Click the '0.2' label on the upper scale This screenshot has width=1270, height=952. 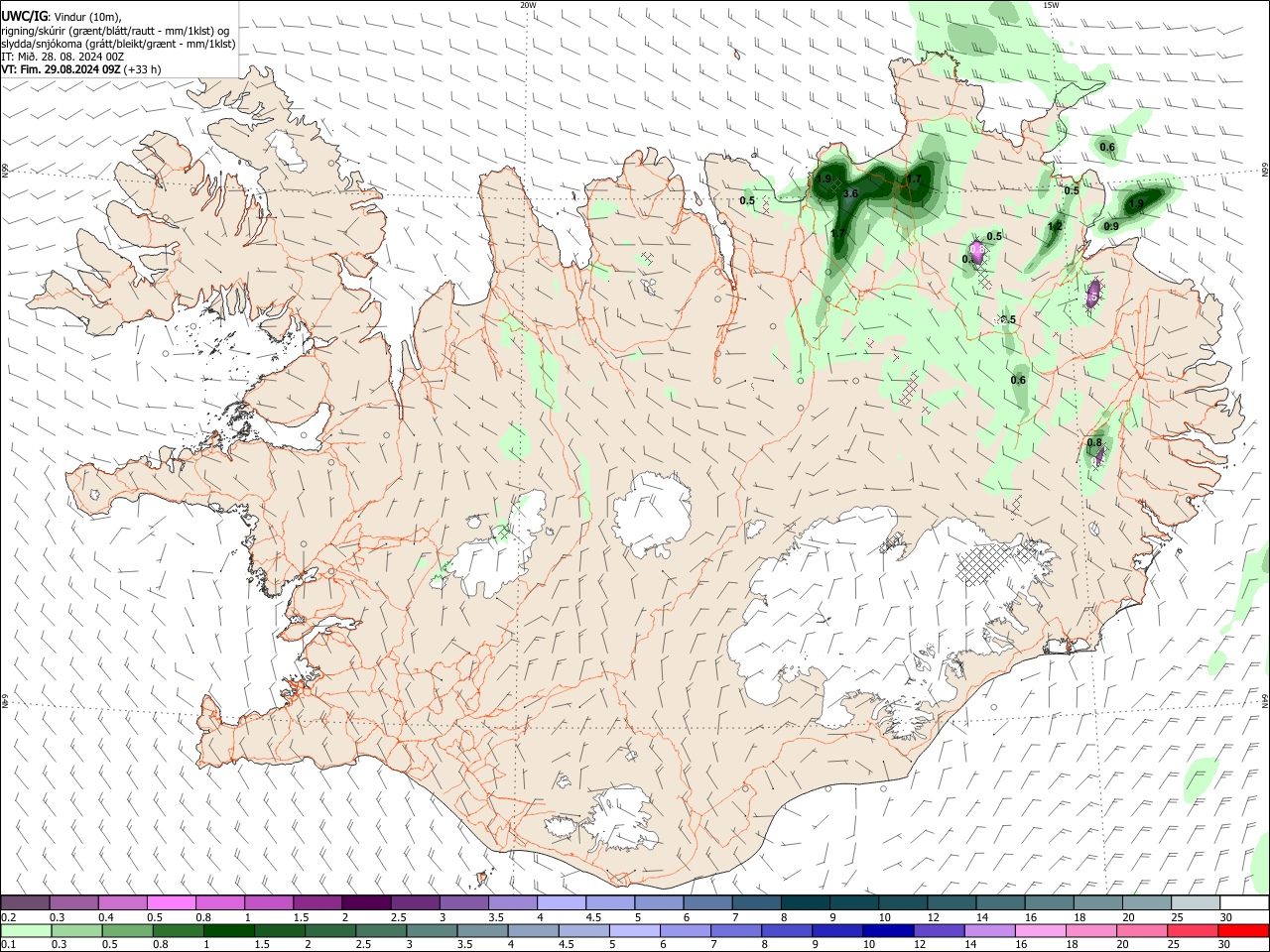[x=8, y=917]
